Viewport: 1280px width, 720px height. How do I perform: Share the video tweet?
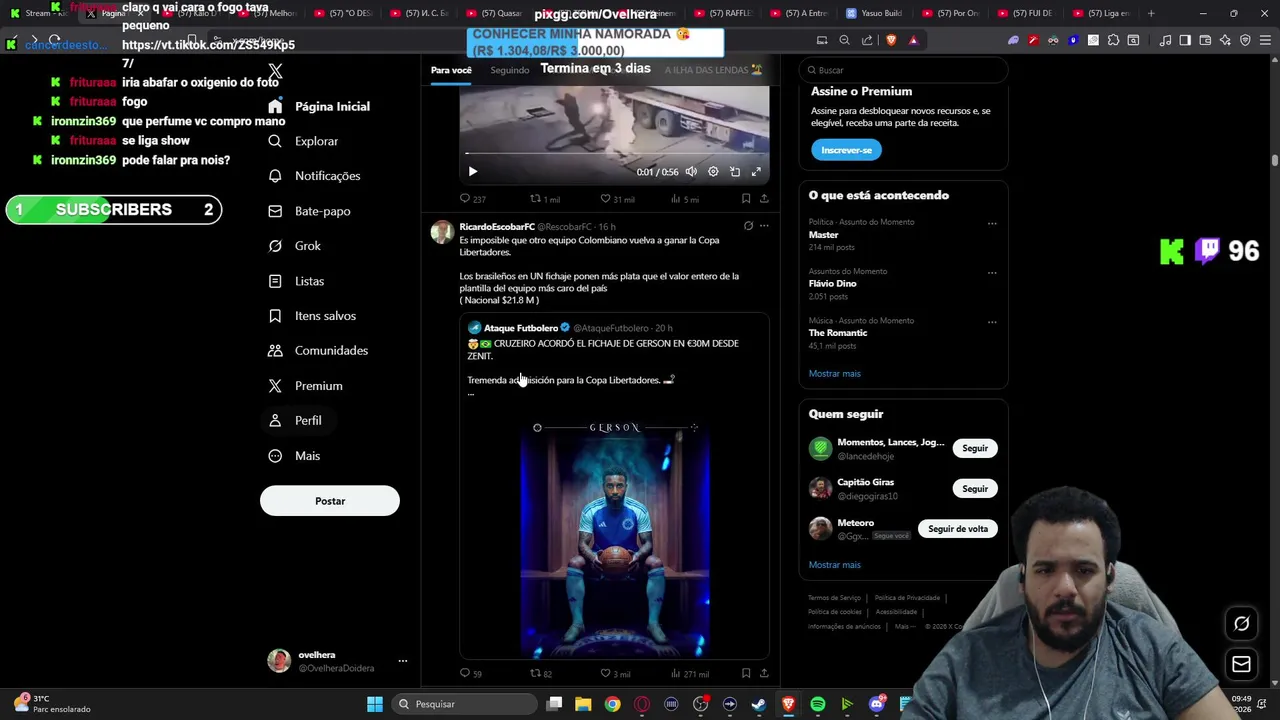764,199
